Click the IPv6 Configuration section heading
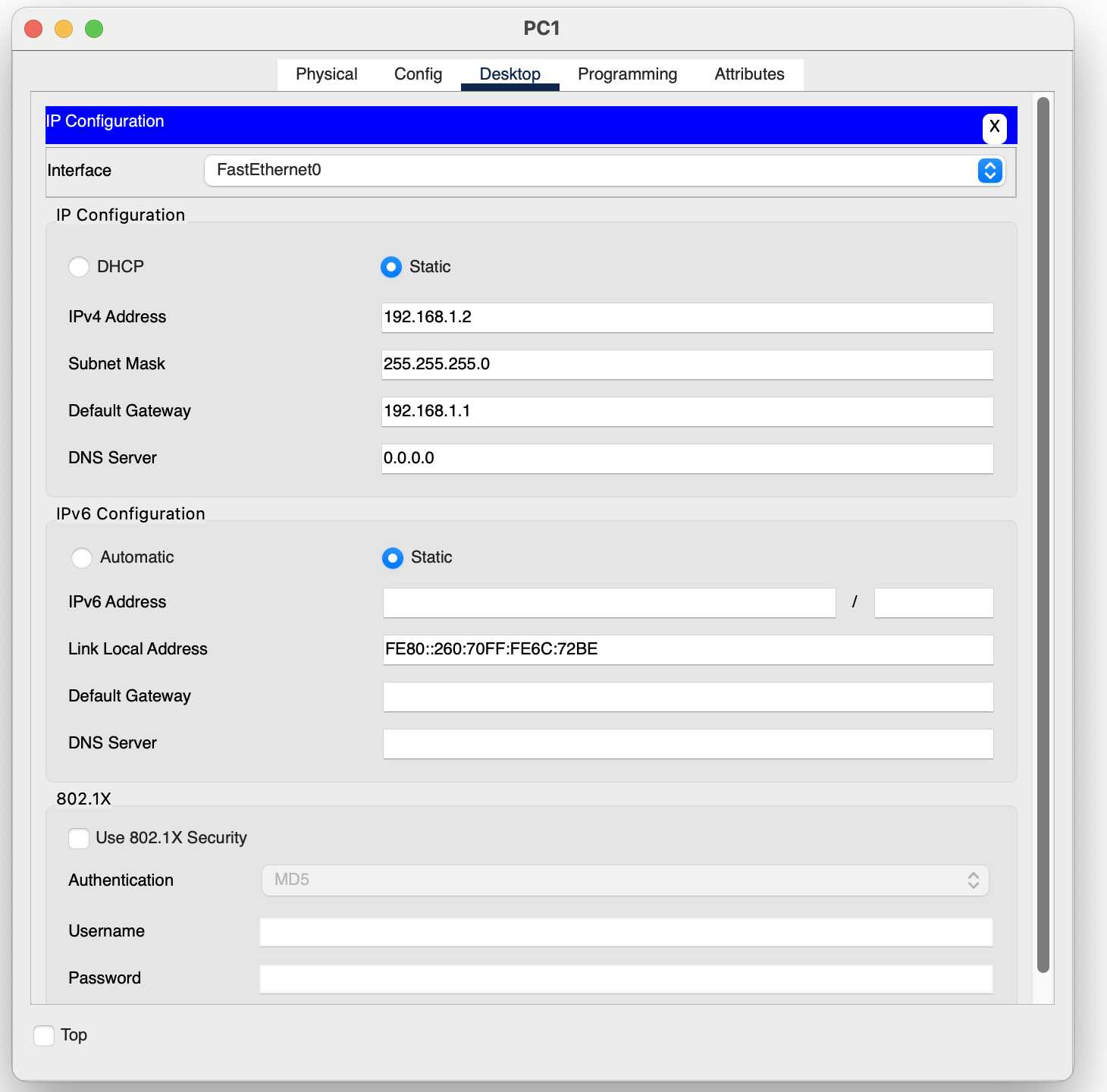Viewport: 1107px width, 1092px height. pos(130,513)
